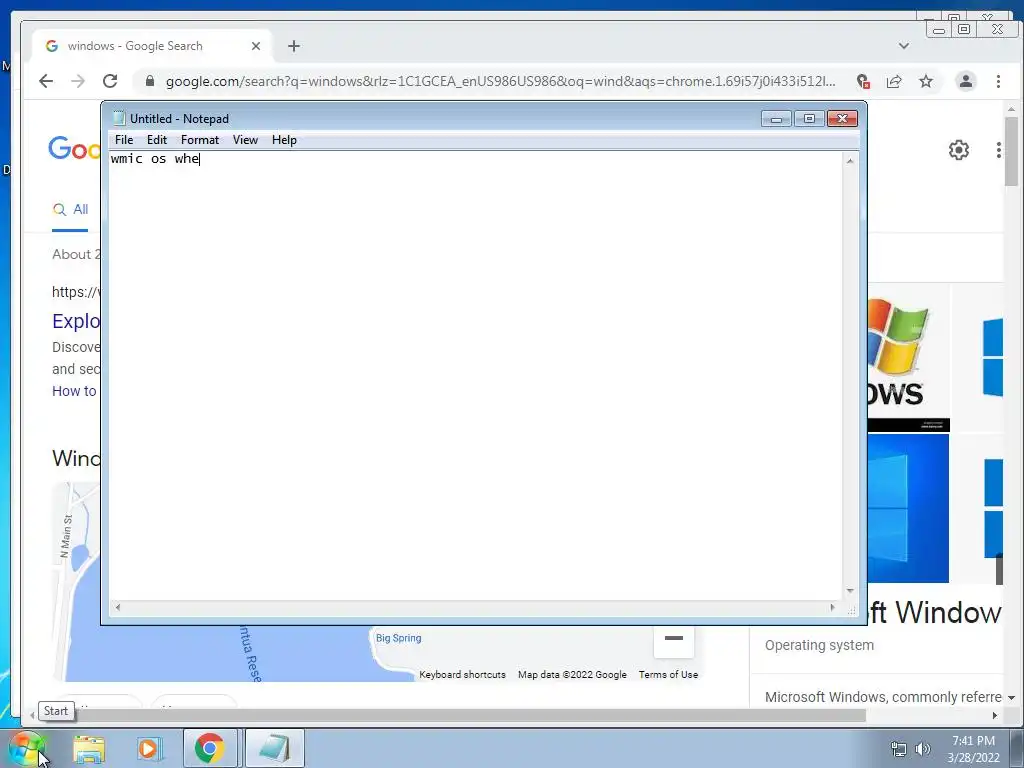This screenshot has height=768, width=1024.
Task: Click the taskbar clock showing 7:41 PM
Action: tap(973, 749)
